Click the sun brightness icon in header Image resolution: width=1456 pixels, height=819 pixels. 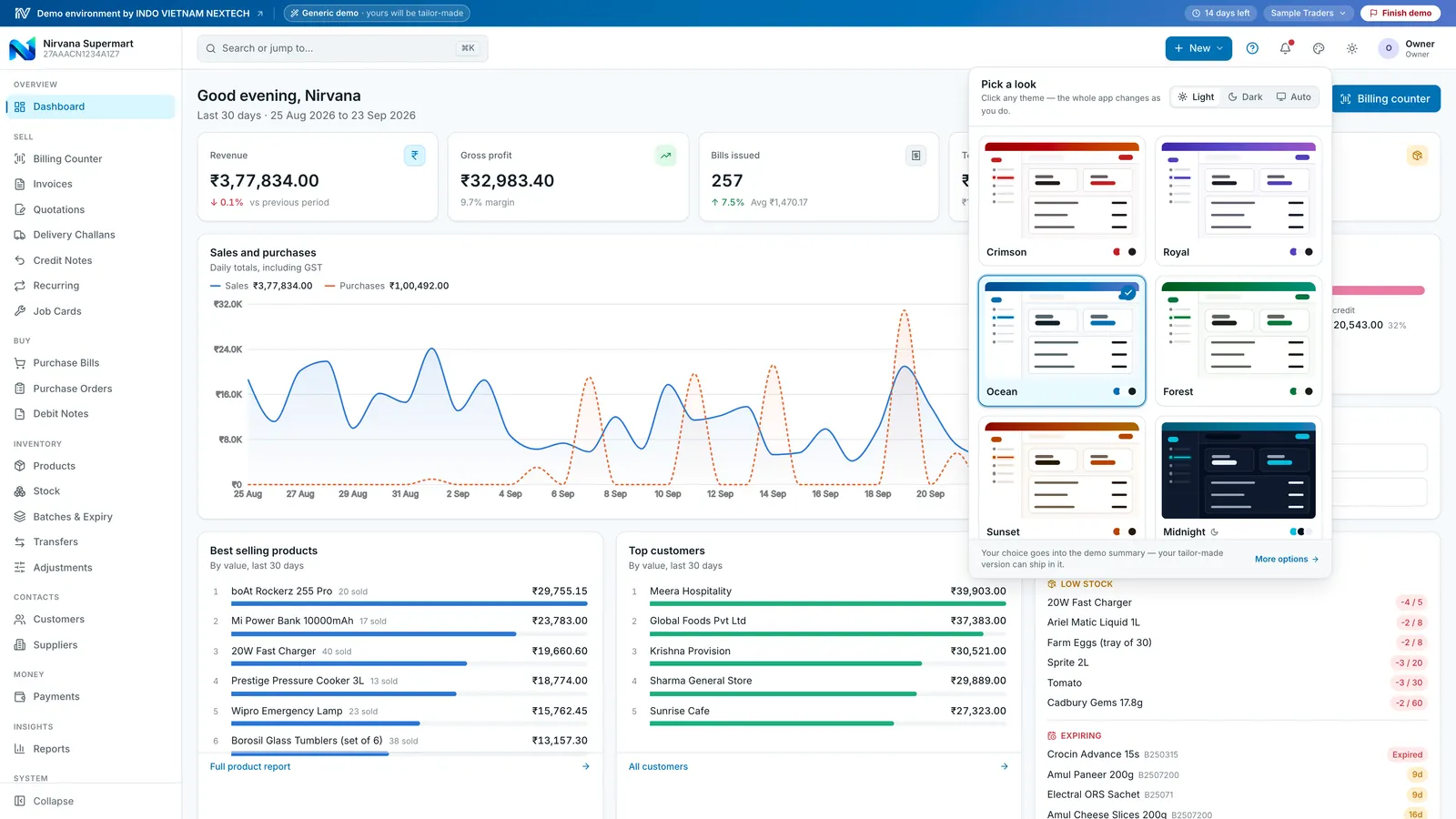coord(1352,48)
